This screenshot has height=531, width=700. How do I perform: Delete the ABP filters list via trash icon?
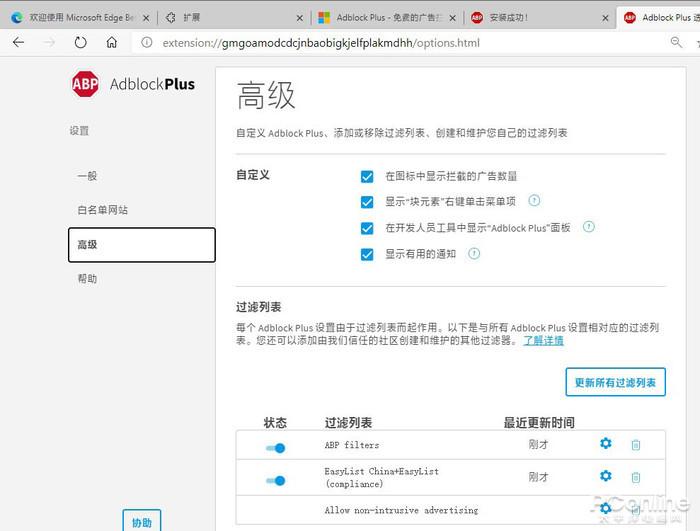coord(636,444)
